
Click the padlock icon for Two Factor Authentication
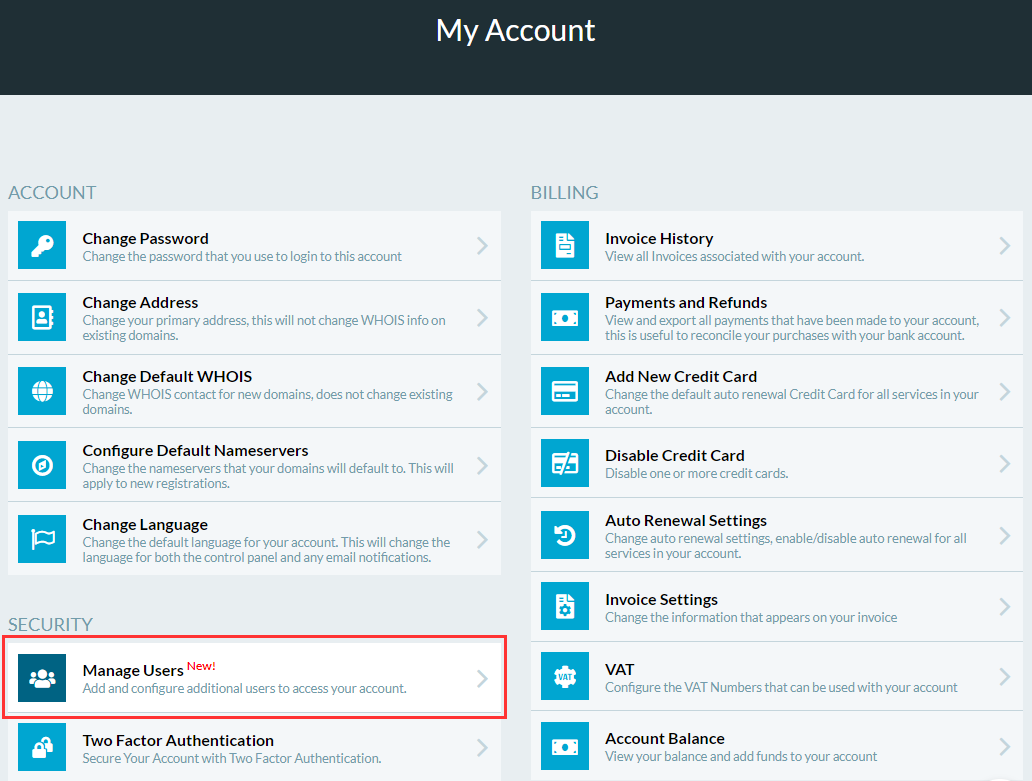42,748
